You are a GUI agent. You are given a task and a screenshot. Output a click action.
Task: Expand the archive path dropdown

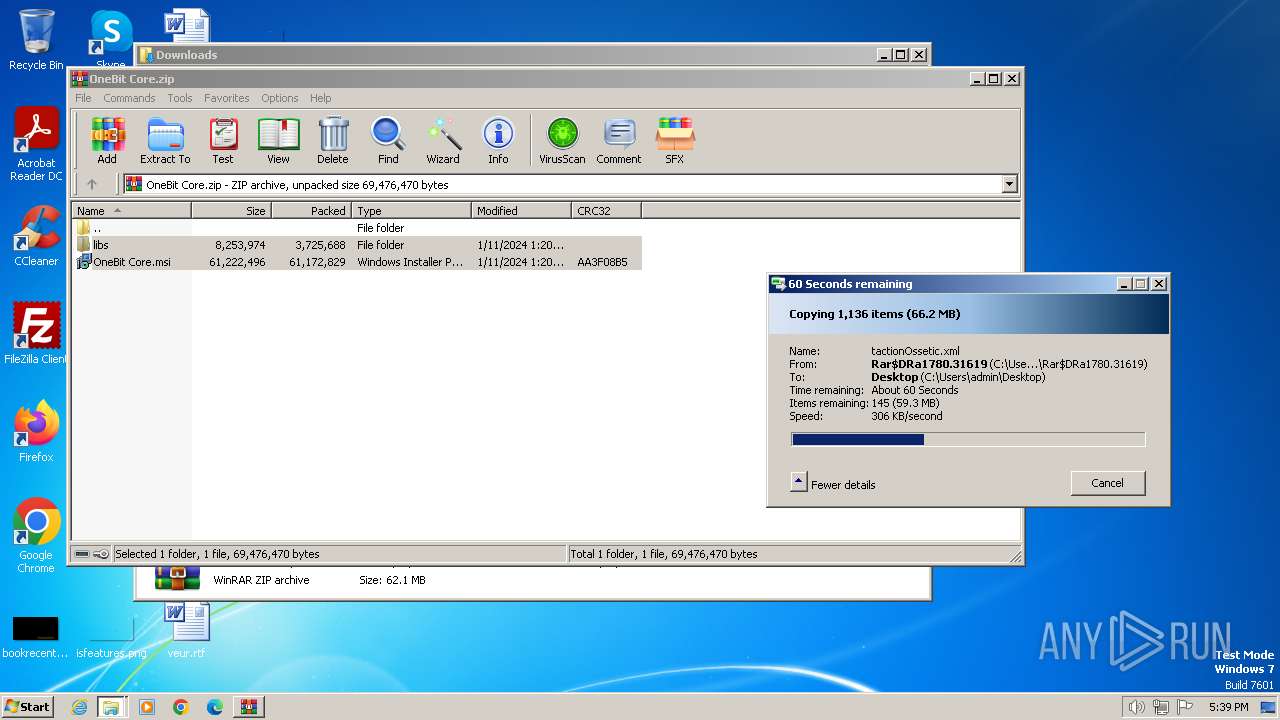tap(1009, 184)
